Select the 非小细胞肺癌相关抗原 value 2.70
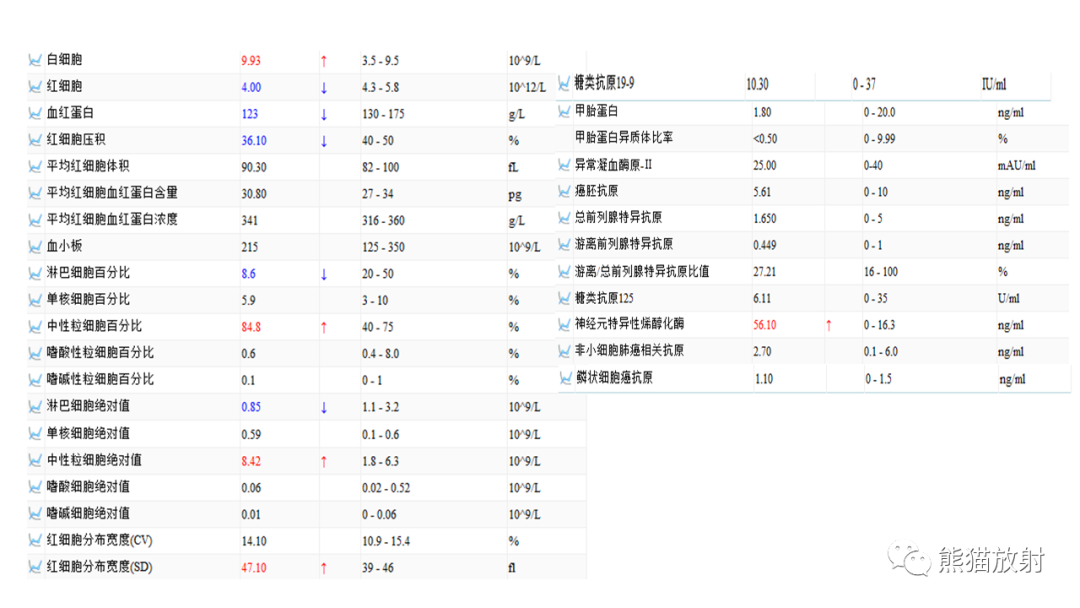The image size is (1080, 608). (x=762, y=352)
